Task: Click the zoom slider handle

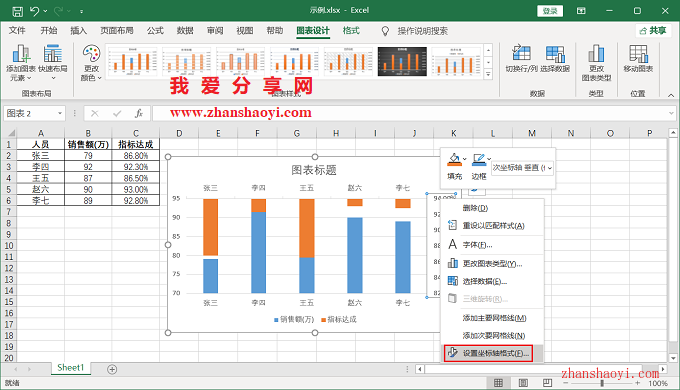Action: [x=602, y=383]
